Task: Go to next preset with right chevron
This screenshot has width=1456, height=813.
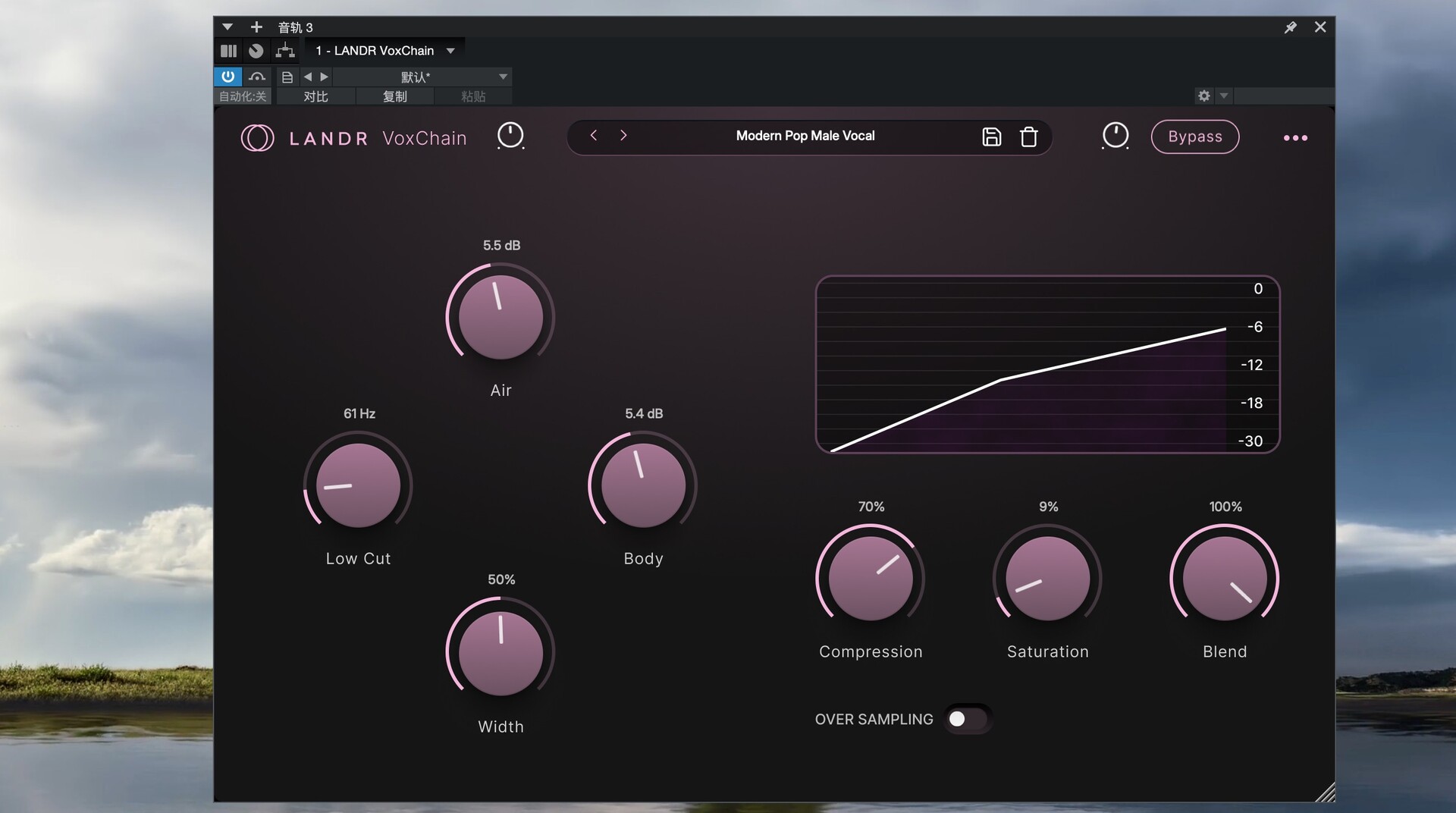Action: point(623,135)
